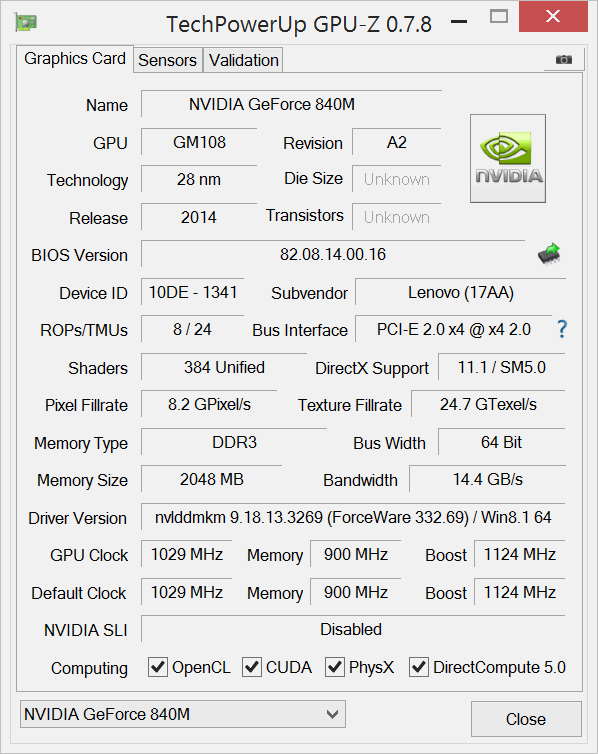The height and width of the screenshot is (754, 598).
Task: Click the GPU Clock row Boost 1124 MHz
Action: coord(520,554)
